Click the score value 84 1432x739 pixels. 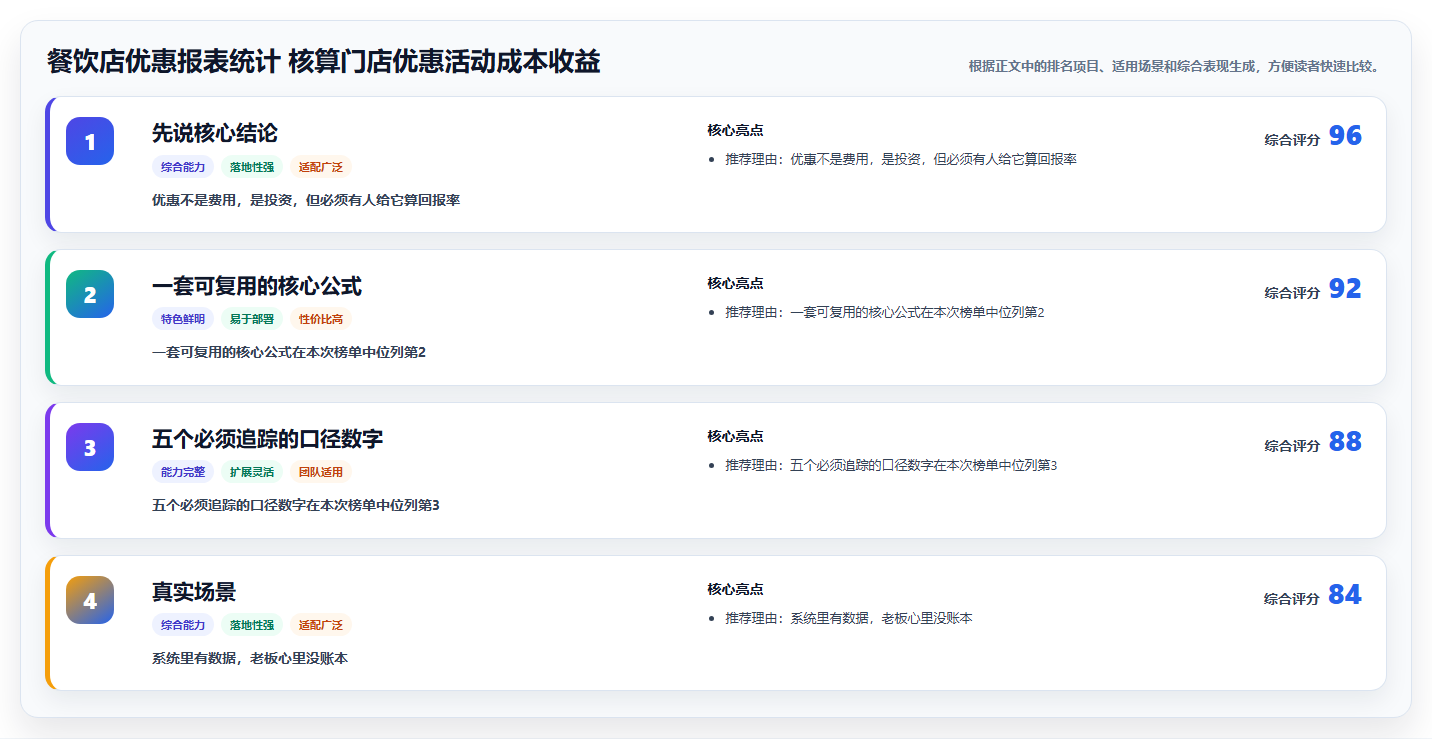pos(1345,595)
